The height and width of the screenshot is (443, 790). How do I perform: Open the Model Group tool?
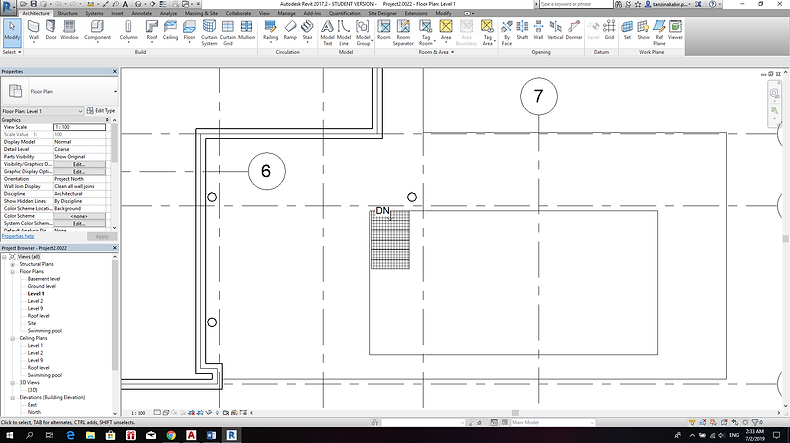[363, 33]
